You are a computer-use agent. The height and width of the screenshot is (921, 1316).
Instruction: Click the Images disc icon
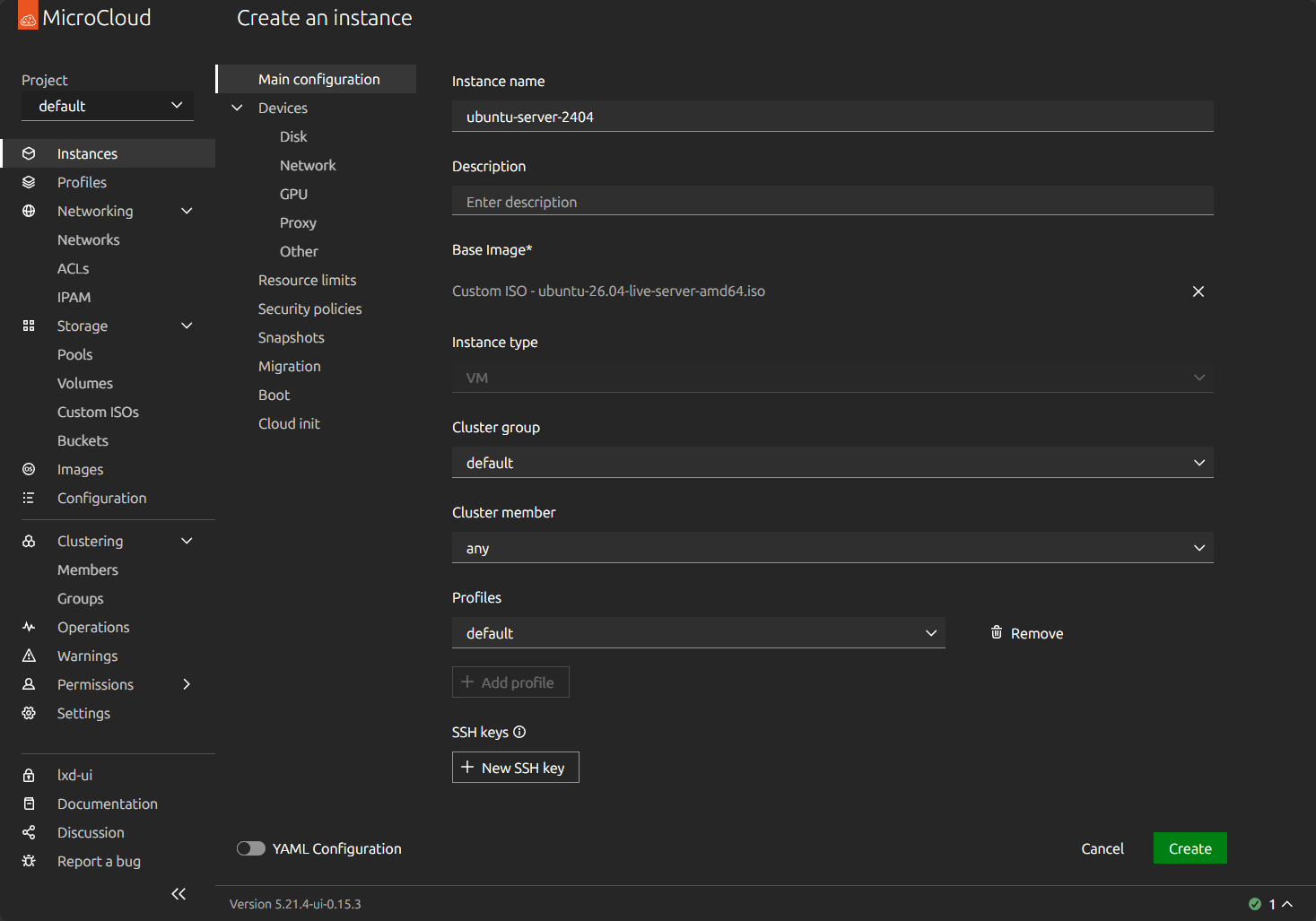(x=29, y=469)
